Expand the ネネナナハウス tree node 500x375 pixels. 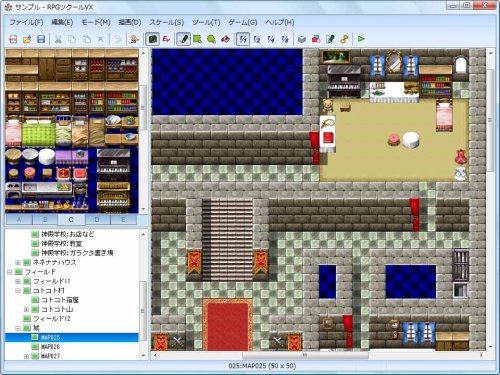point(18,263)
